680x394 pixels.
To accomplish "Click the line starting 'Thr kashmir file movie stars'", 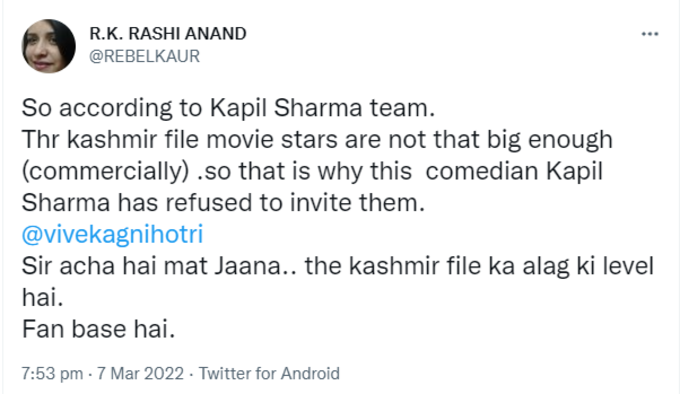I will pyautogui.click(x=317, y=140).
